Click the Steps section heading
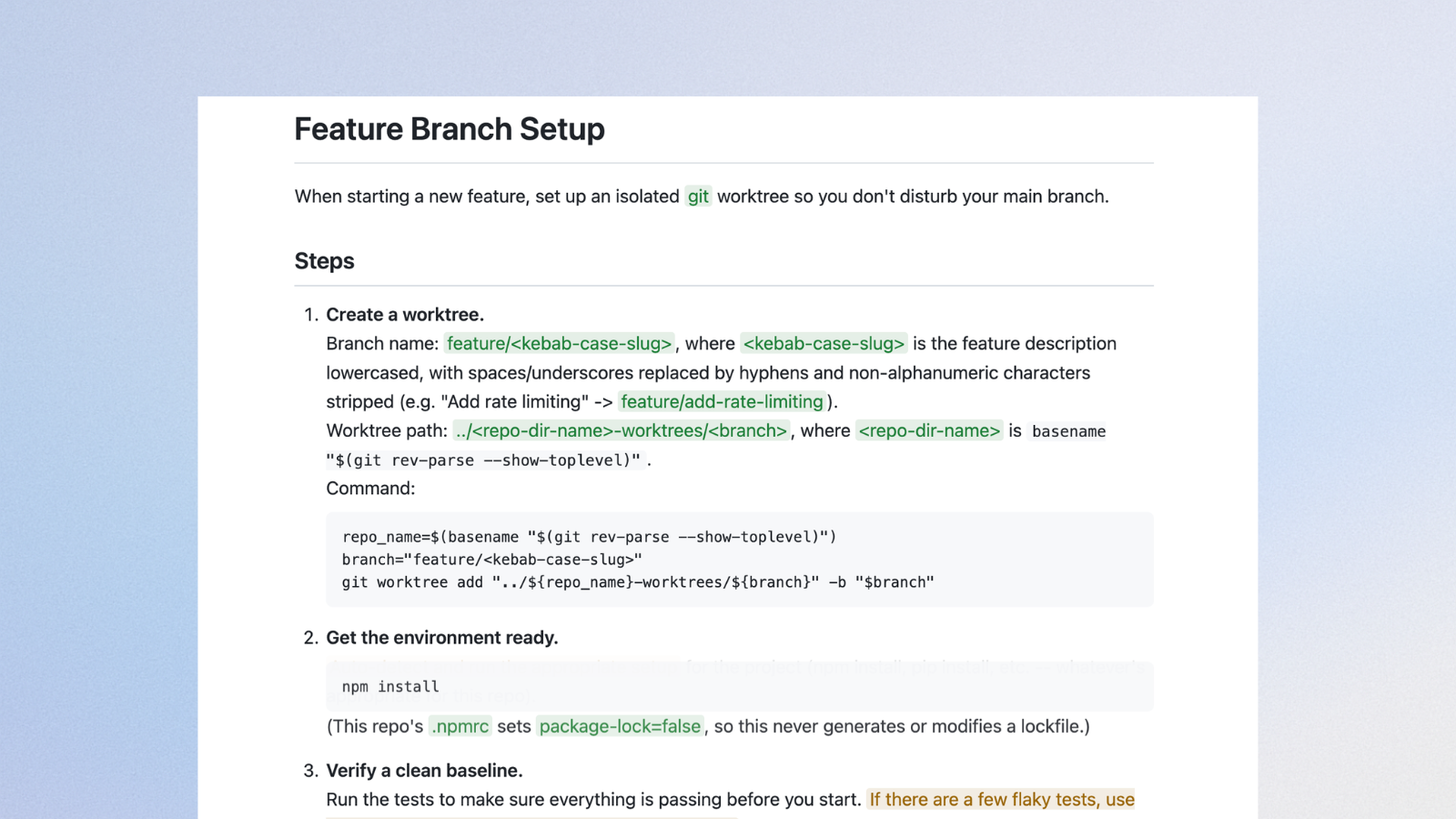The width and height of the screenshot is (1456, 819). [324, 261]
